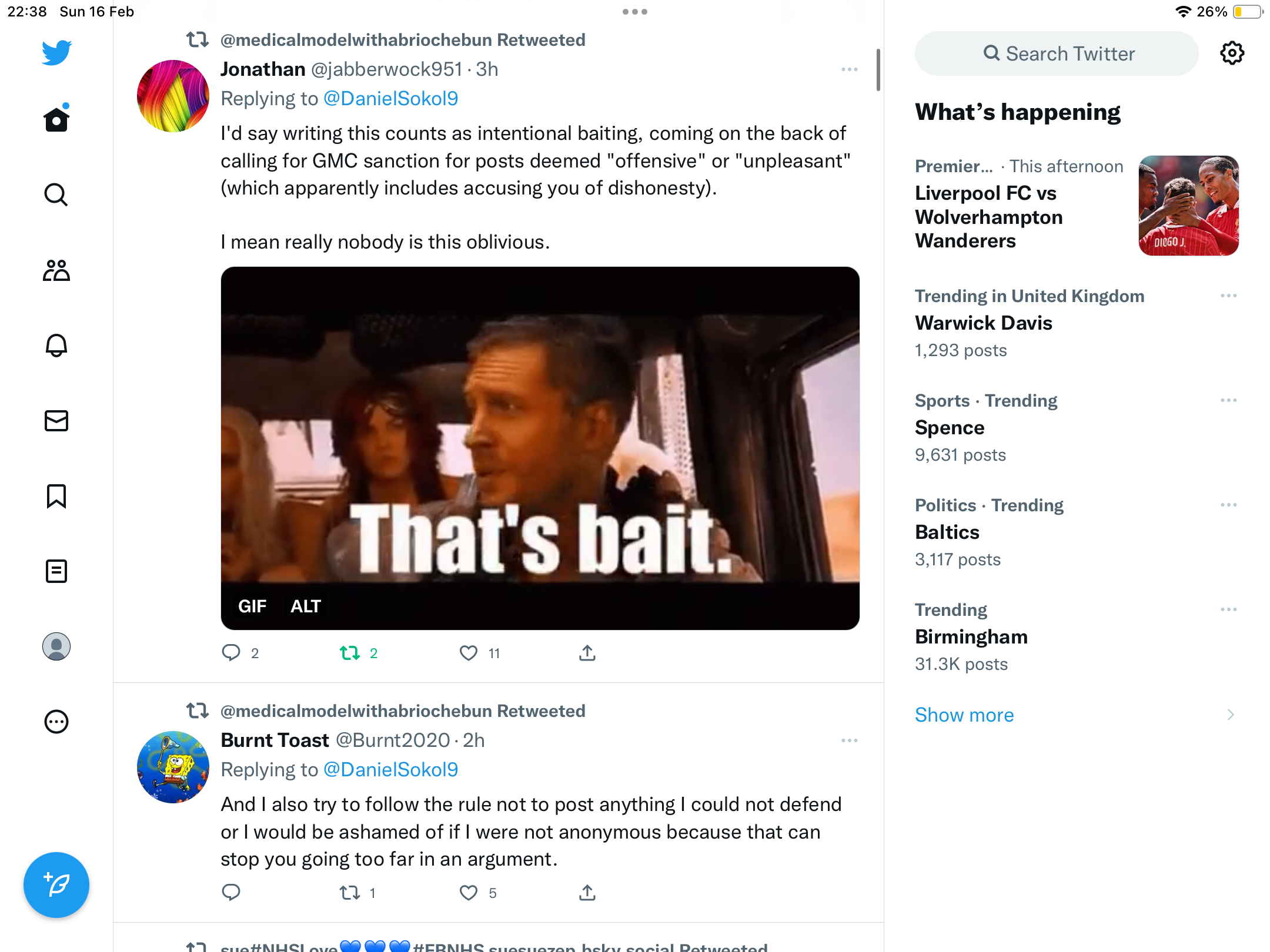Focus the Search Twitter field

point(1057,53)
